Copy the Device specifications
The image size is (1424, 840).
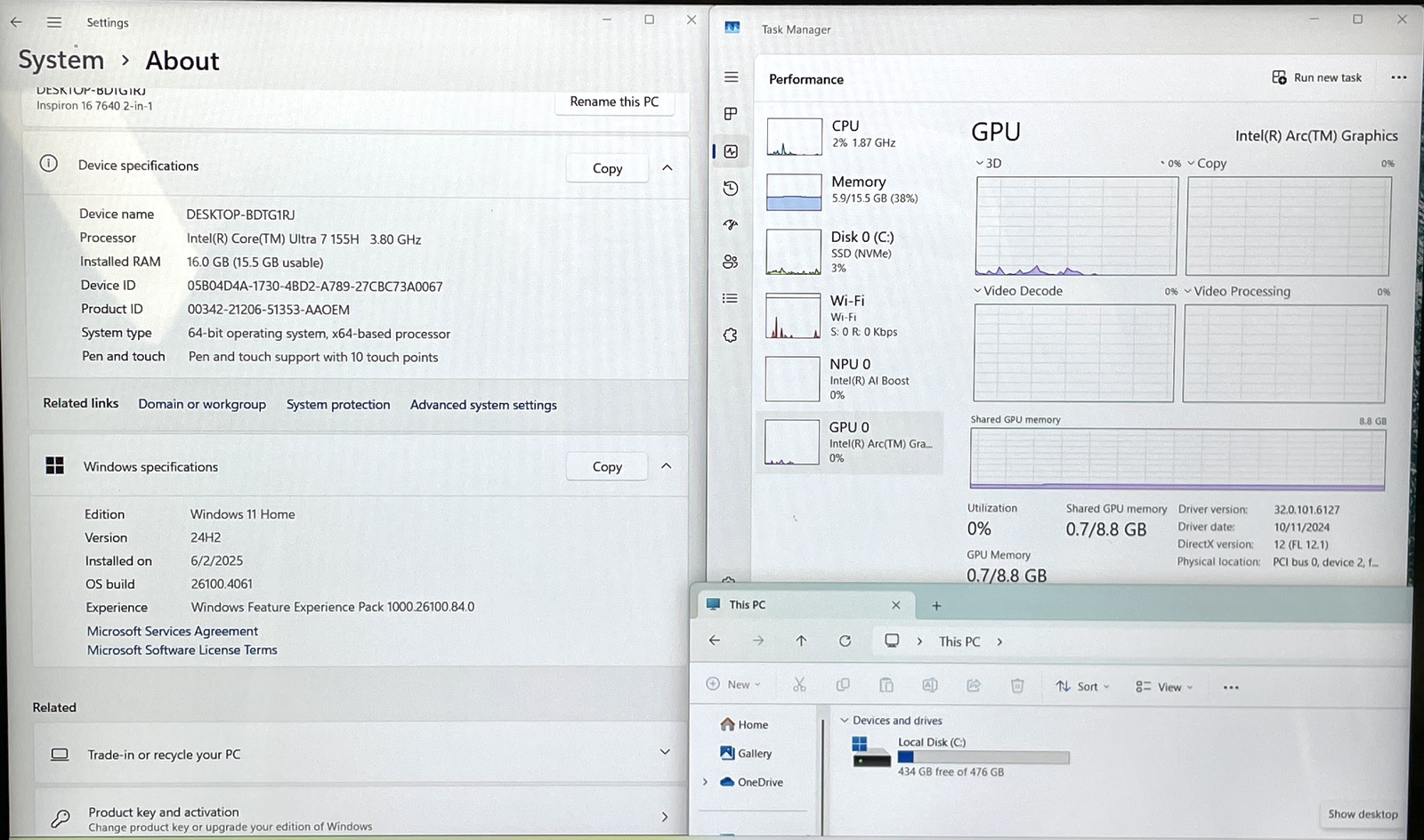click(x=607, y=168)
